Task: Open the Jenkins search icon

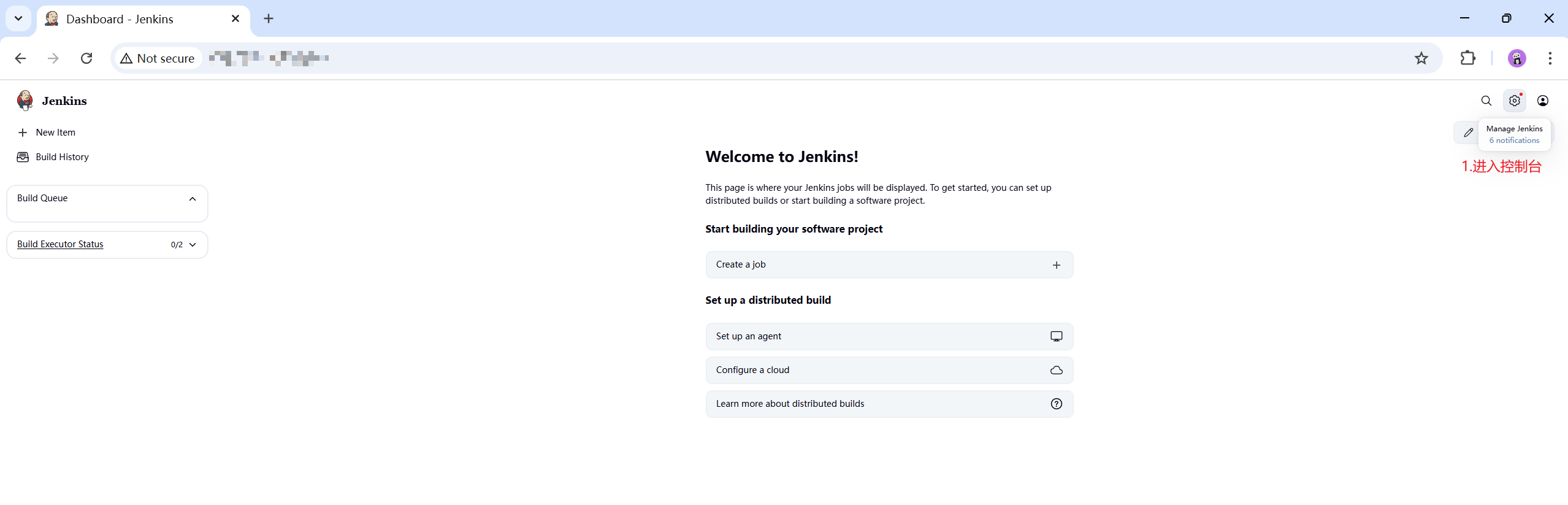Action: (1486, 101)
